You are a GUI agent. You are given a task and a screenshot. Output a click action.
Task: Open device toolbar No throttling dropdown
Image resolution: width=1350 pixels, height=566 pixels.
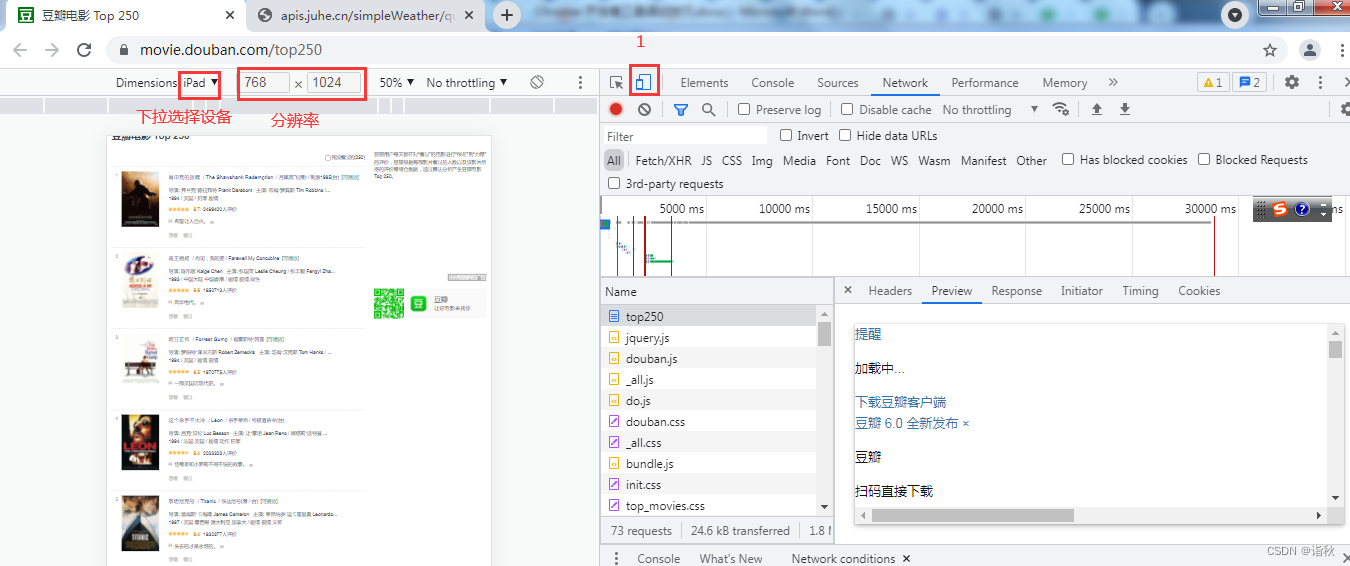coord(466,83)
